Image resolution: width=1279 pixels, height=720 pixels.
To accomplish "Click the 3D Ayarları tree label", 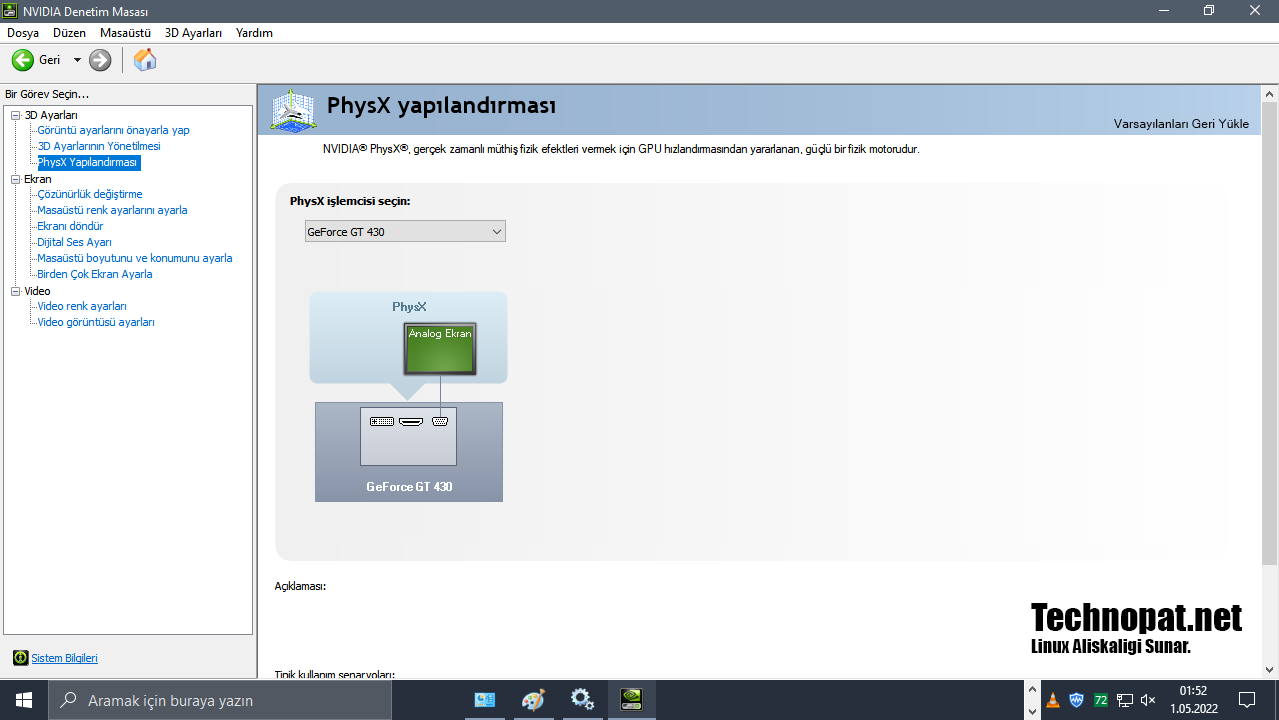I will click(51, 115).
